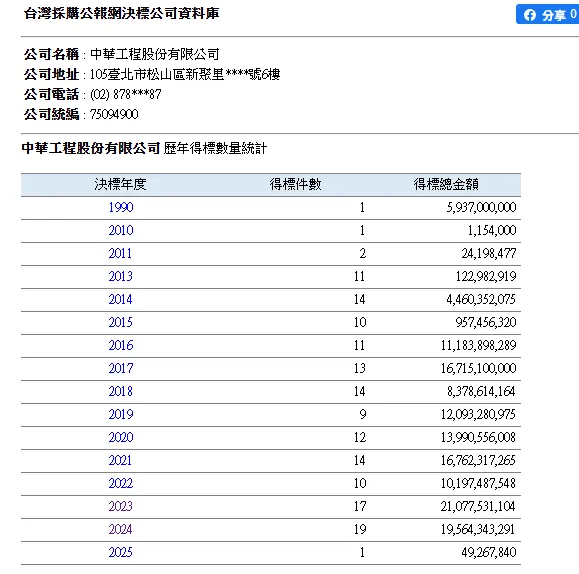The height and width of the screenshot is (574, 579).
Task: Open the 2014 award year link
Action: click(x=120, y=300)
